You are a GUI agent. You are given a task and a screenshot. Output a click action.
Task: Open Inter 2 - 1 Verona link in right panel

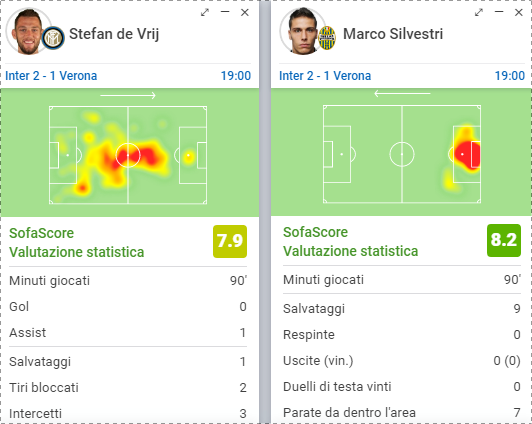point(325,76)
